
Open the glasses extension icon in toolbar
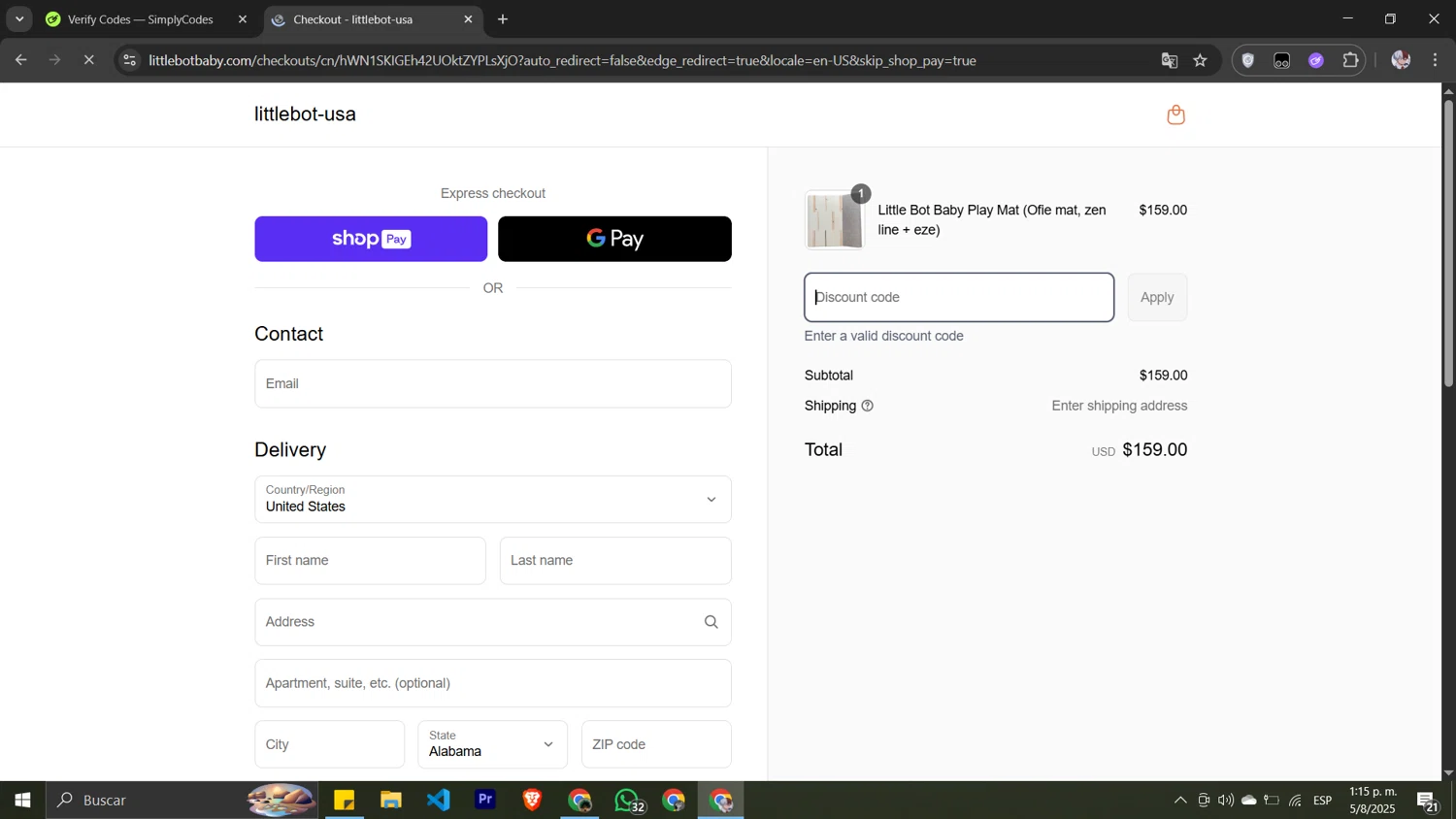point(1282,60)
